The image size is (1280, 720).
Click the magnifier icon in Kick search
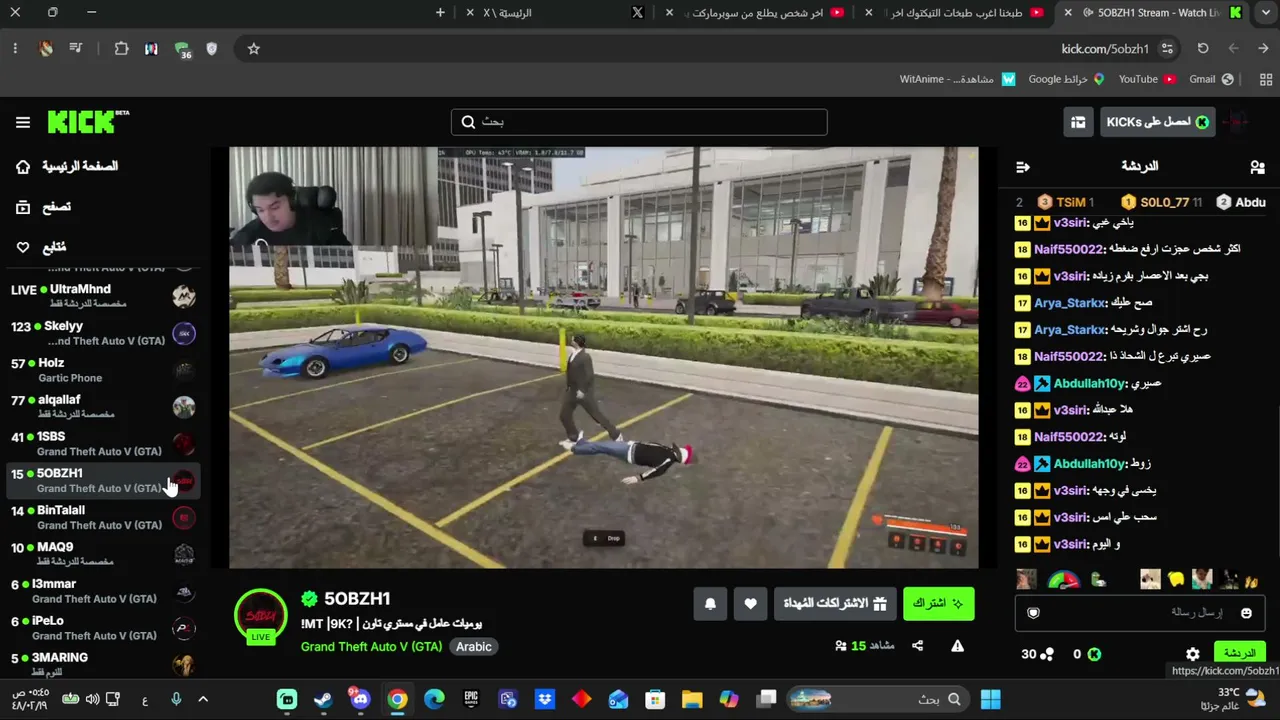click(468, 122)
